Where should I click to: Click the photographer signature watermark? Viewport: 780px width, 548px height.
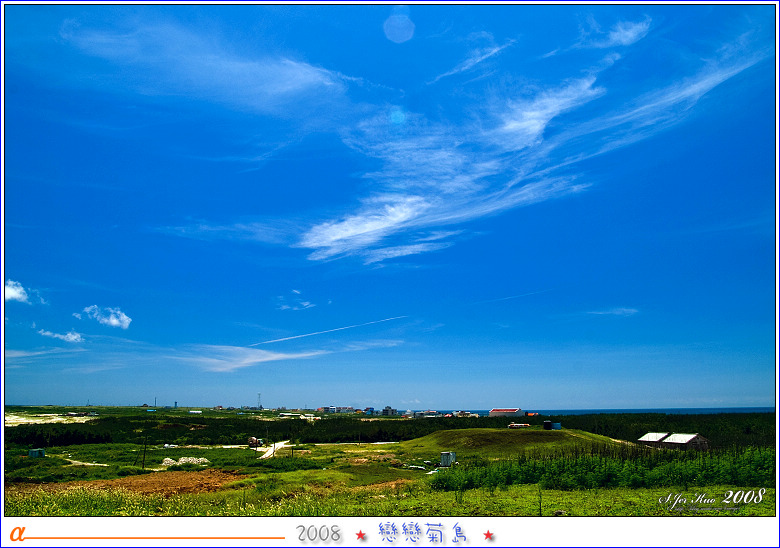711,497
